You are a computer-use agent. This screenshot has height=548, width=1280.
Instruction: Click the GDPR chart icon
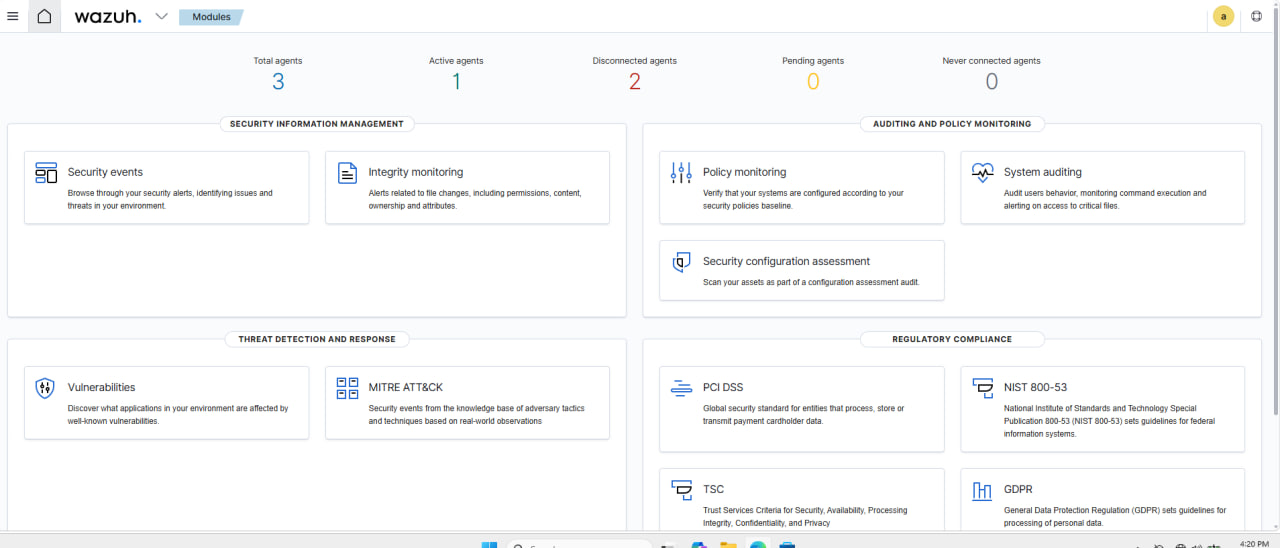982,490
